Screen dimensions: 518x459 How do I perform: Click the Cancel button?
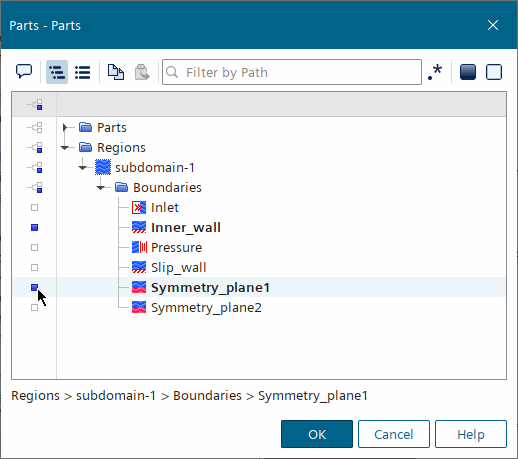click(394, 434)
